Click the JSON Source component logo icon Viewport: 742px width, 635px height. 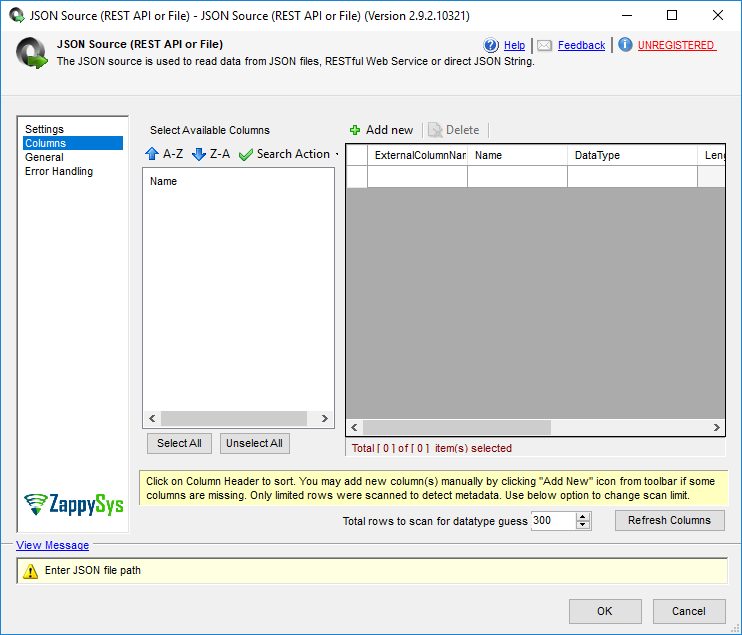[x=32, y=53]
